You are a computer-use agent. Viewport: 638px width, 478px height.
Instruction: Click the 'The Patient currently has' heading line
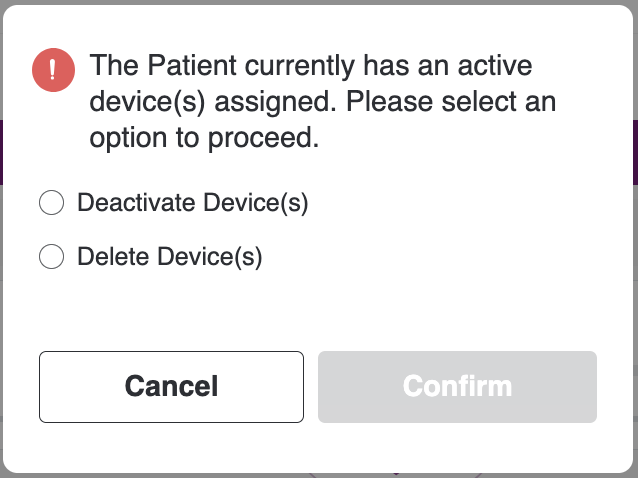coord(310,65)
